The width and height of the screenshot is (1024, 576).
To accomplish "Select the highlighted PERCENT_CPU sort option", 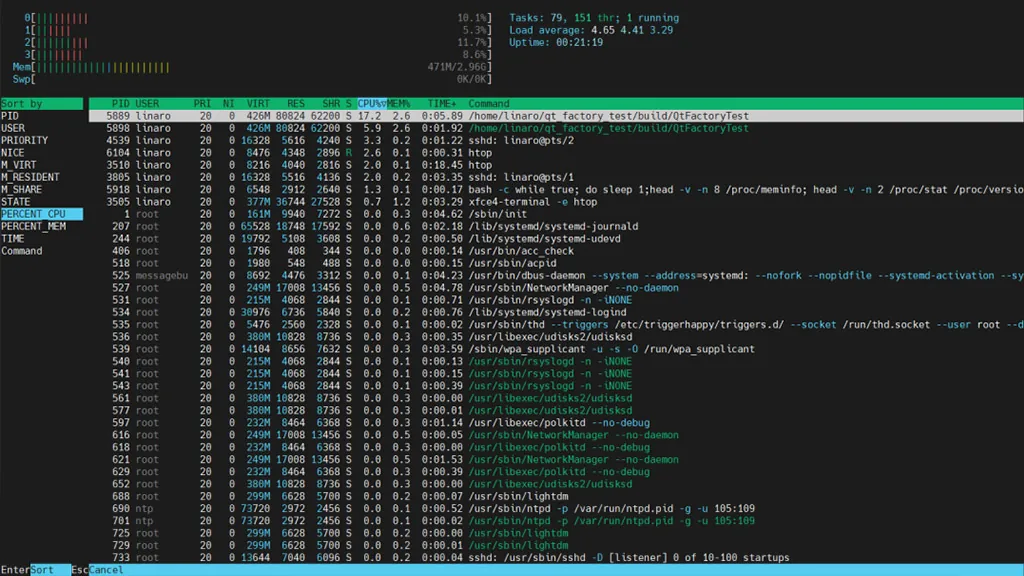I will 42,214.
